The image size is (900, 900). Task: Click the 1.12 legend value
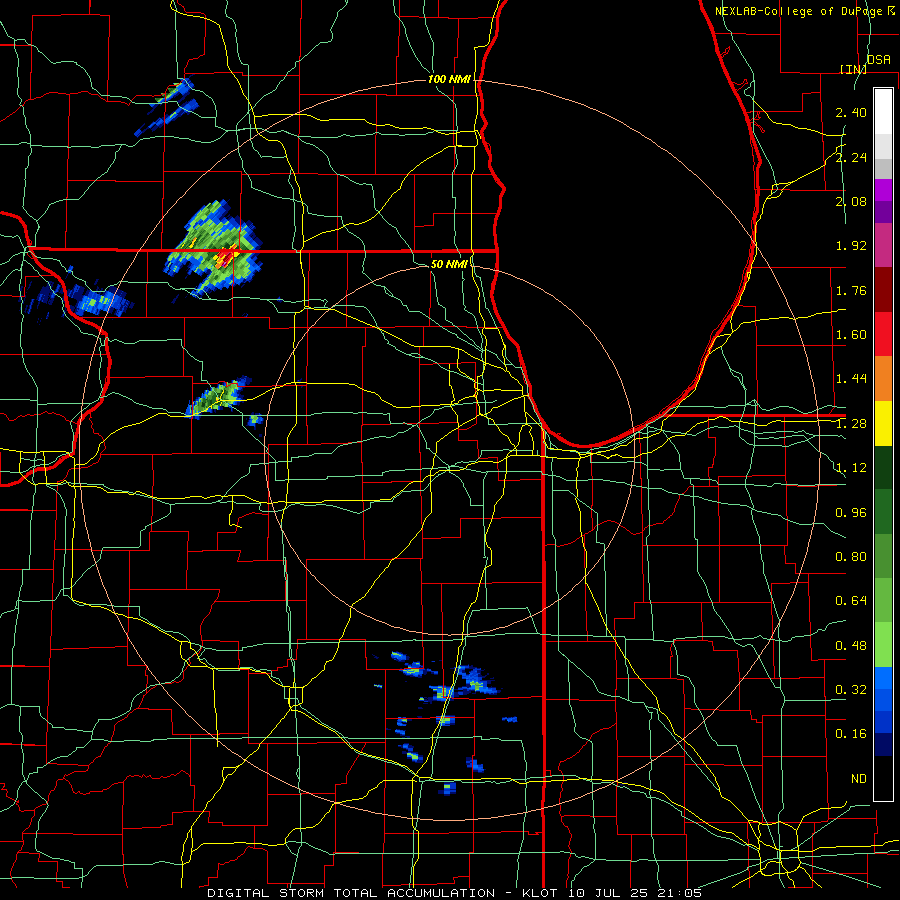851,468
